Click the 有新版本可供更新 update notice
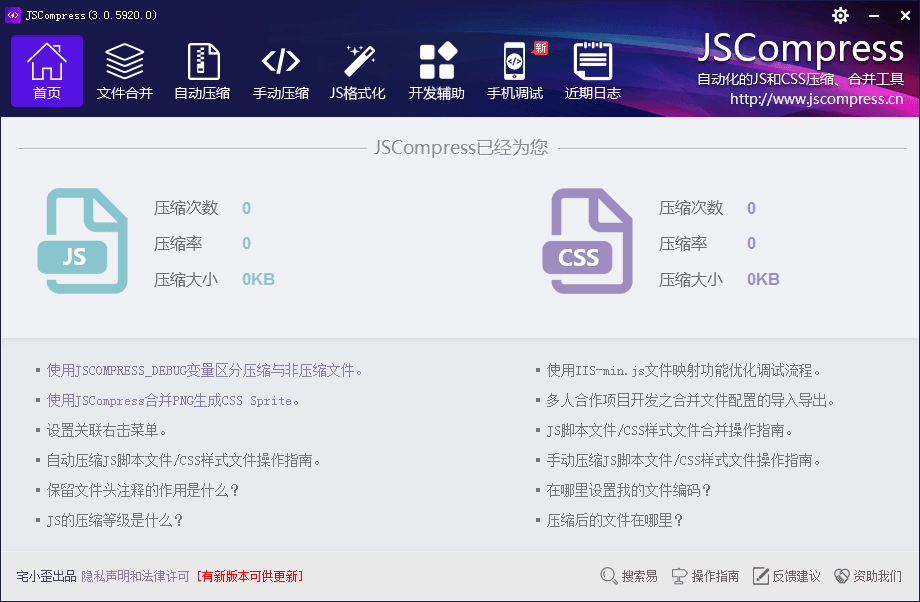Image resolution: width=920 pixels, height=602 pixels. click(x=250, y=576)
